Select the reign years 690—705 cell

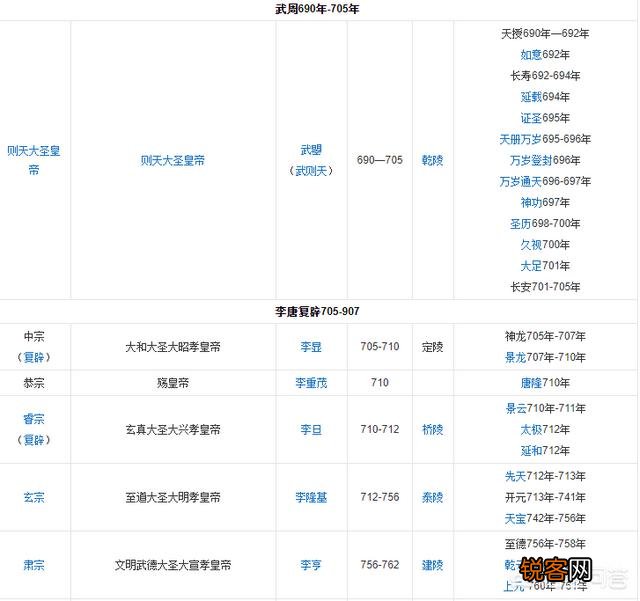pos(380,160)
